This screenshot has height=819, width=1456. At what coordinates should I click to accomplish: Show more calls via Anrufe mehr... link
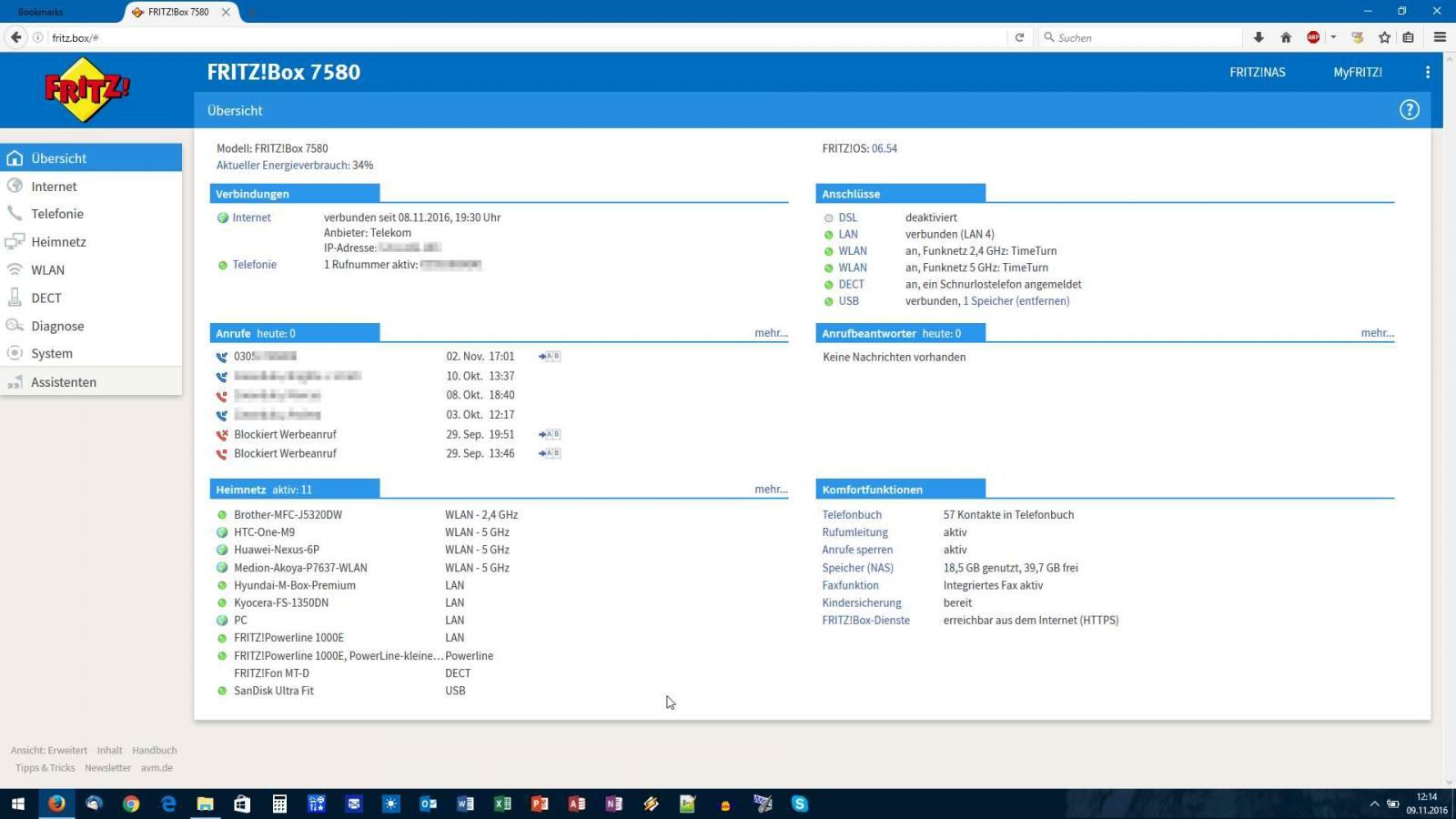click(771, 333)
